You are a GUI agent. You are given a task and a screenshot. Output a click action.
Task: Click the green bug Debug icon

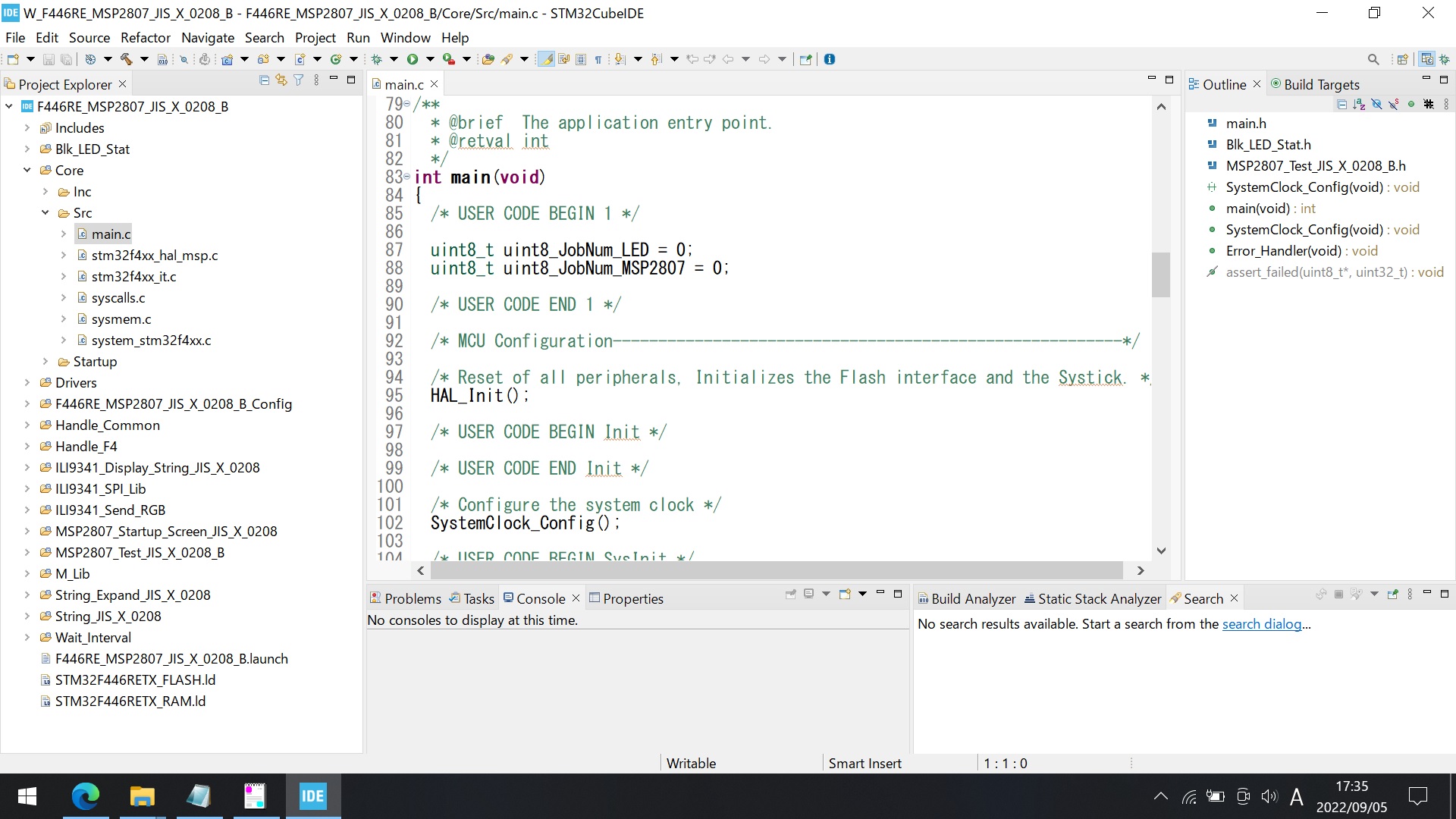376,59
